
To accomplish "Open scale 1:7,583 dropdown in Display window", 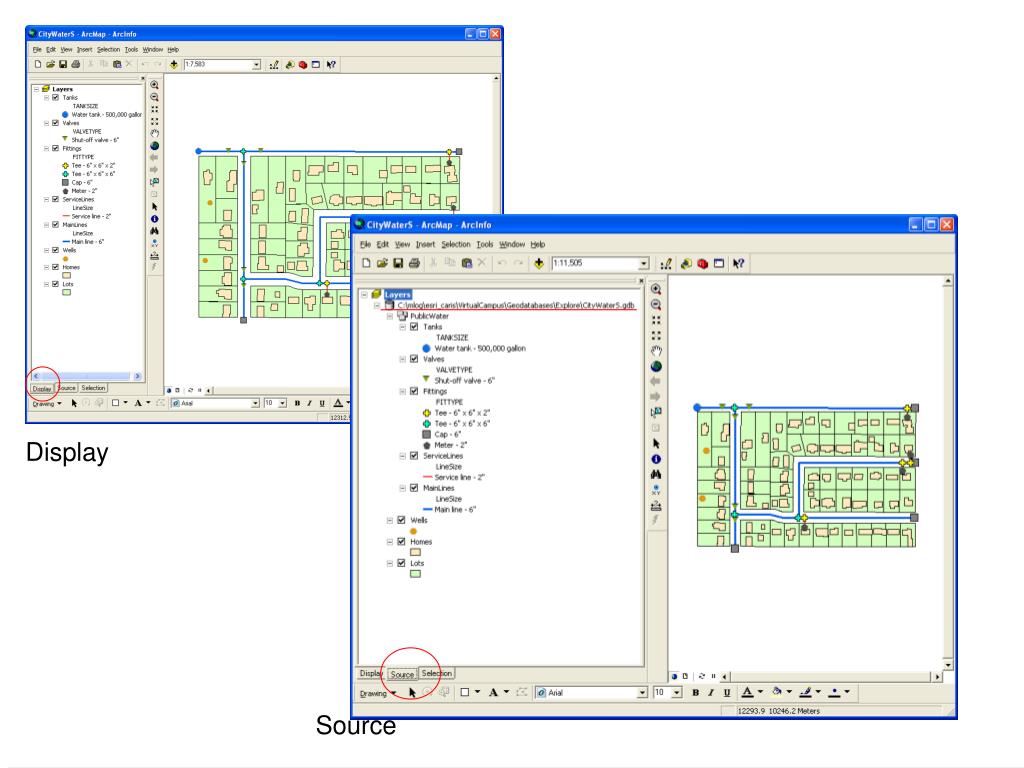I will click(256, 65).
